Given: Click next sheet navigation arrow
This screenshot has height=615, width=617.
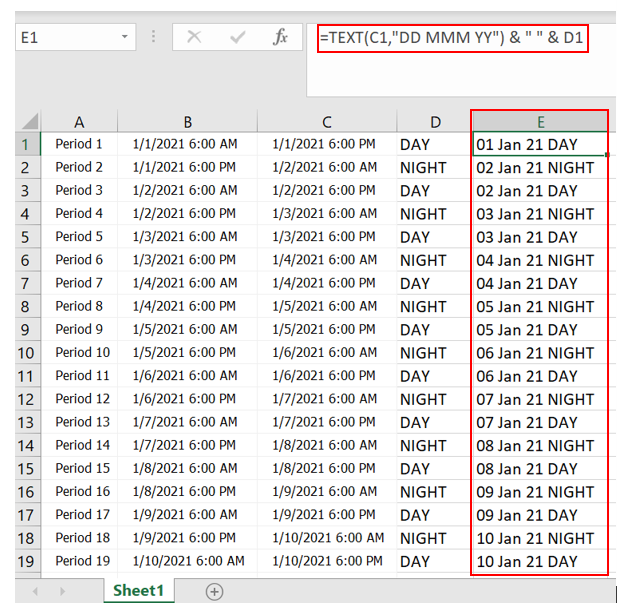Looking at the screenshot, I should pos(62,591).
